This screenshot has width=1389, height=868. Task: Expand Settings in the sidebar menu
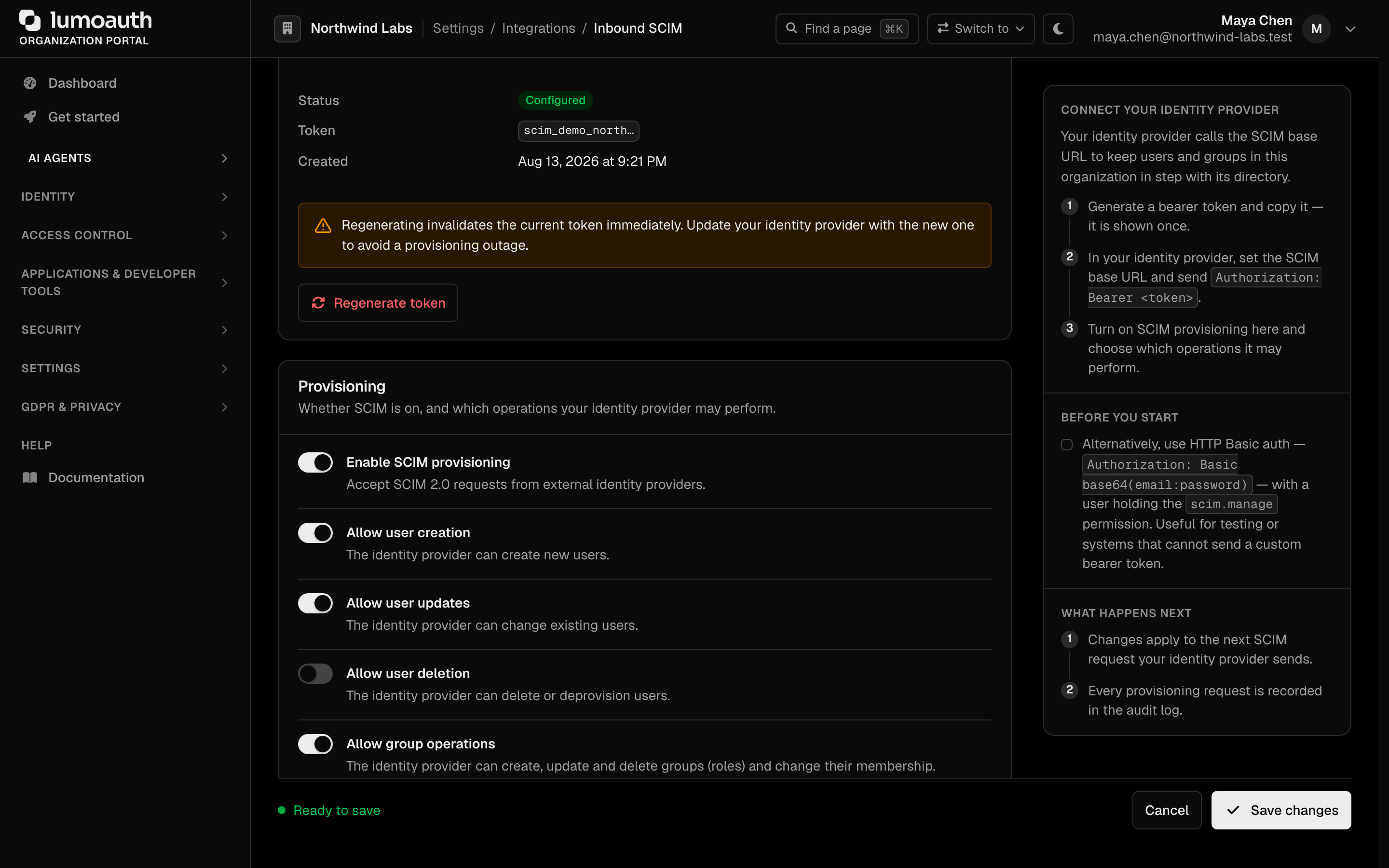pyautogui.click(x=125, y=368)
